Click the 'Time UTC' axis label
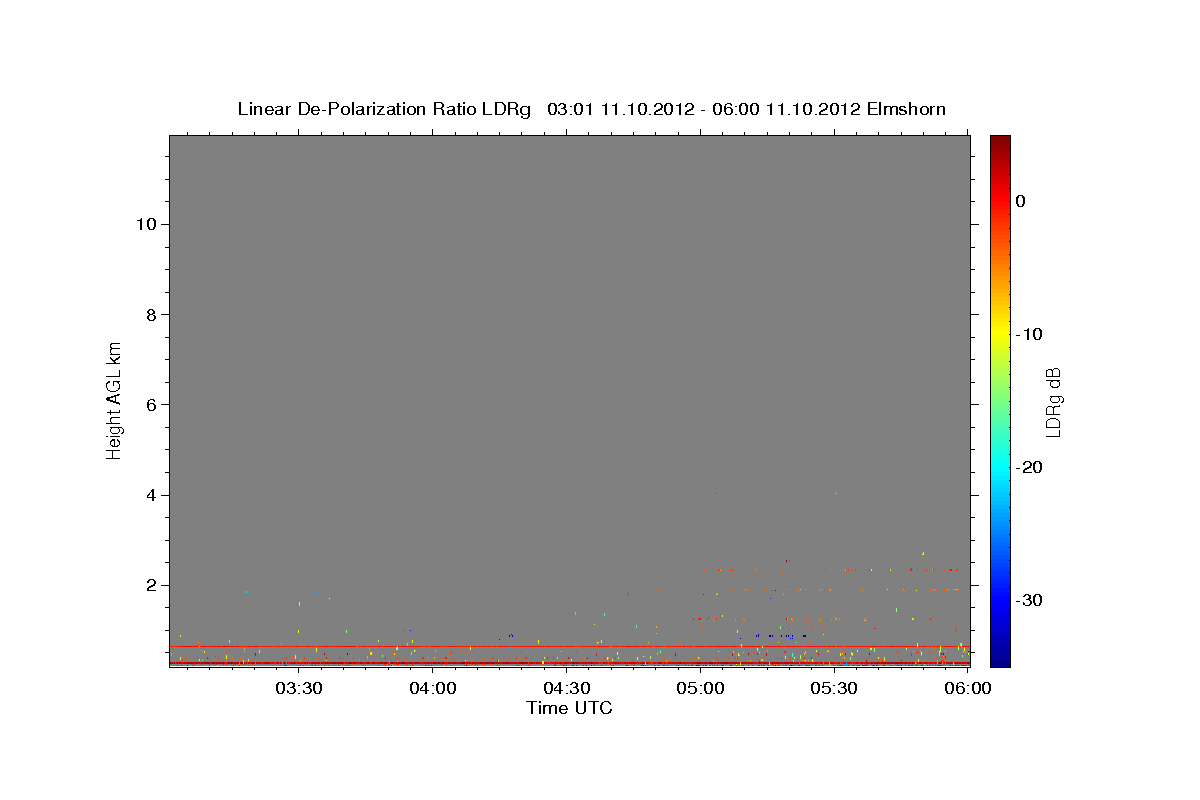 click(x=569, y=708)
